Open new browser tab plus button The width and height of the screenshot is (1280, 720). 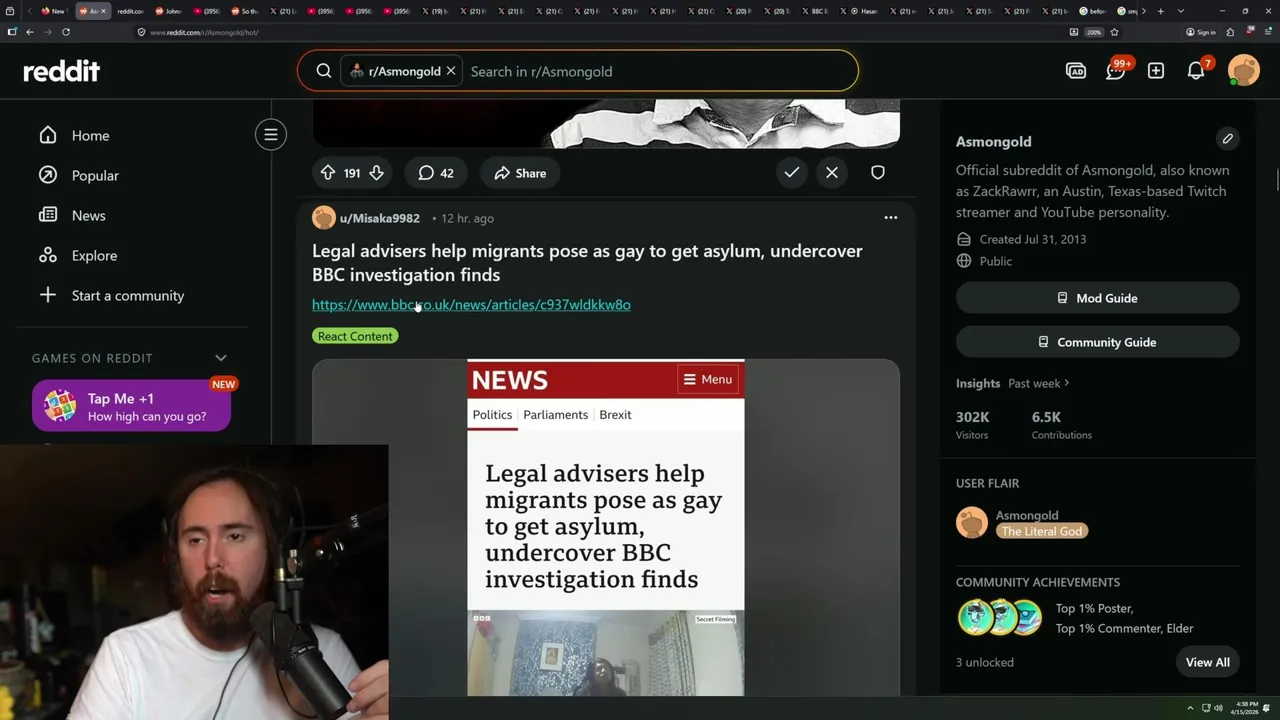pyautogui.click(x=1160, y=11)
